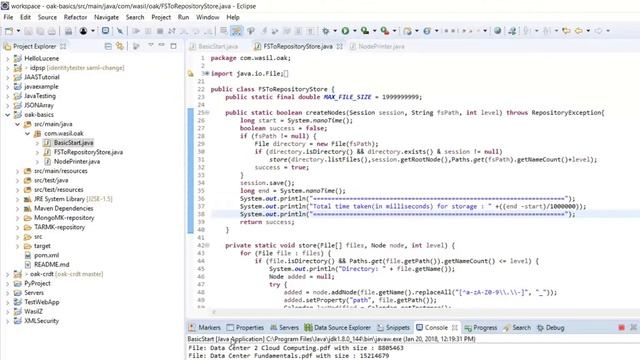Open the New wizard dropdown arrow
The width and height of the screenshot is (640, 360).
pyautogui.click(x=18, y=31)
